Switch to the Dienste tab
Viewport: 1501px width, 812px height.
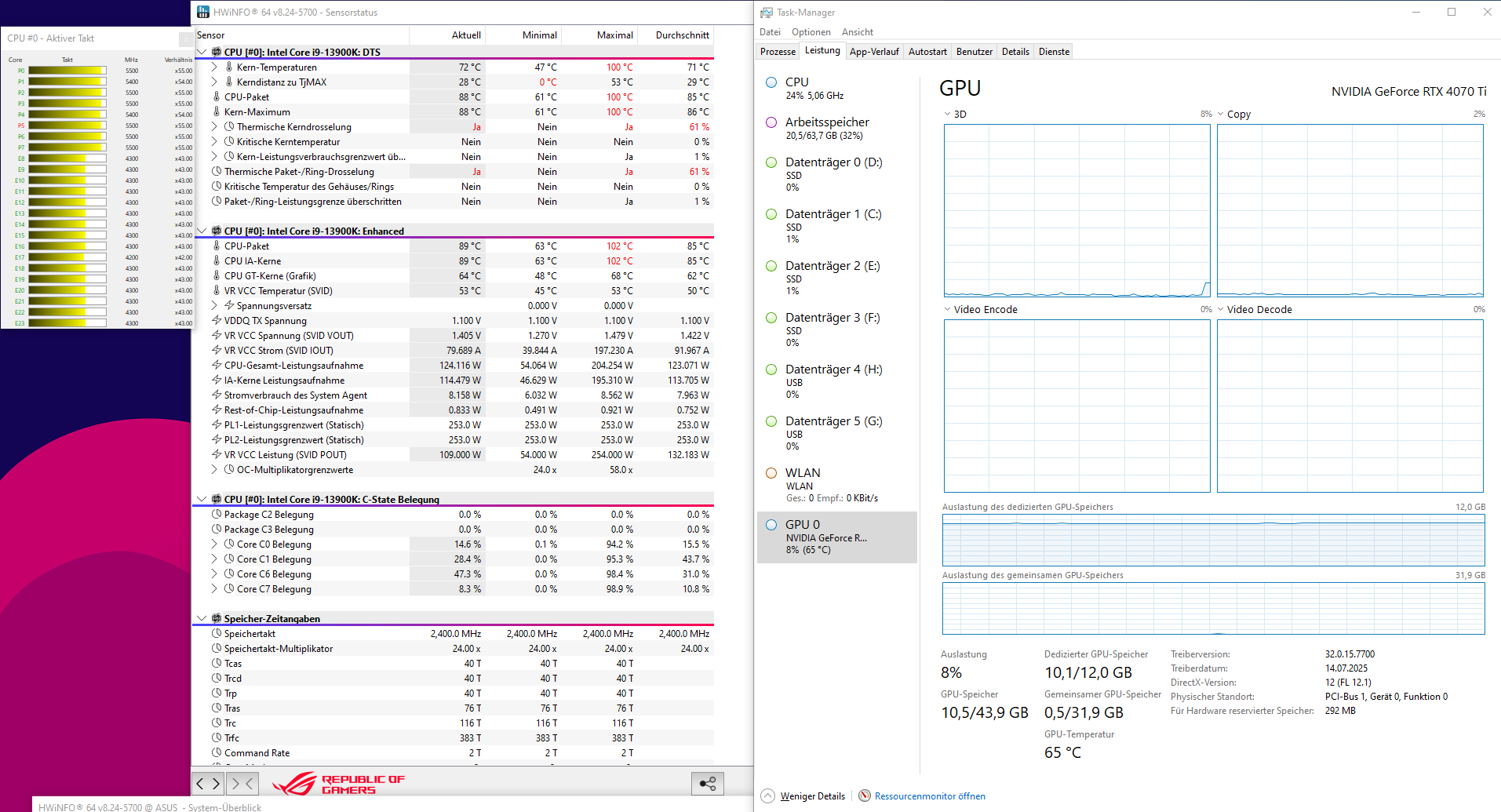1054,52
